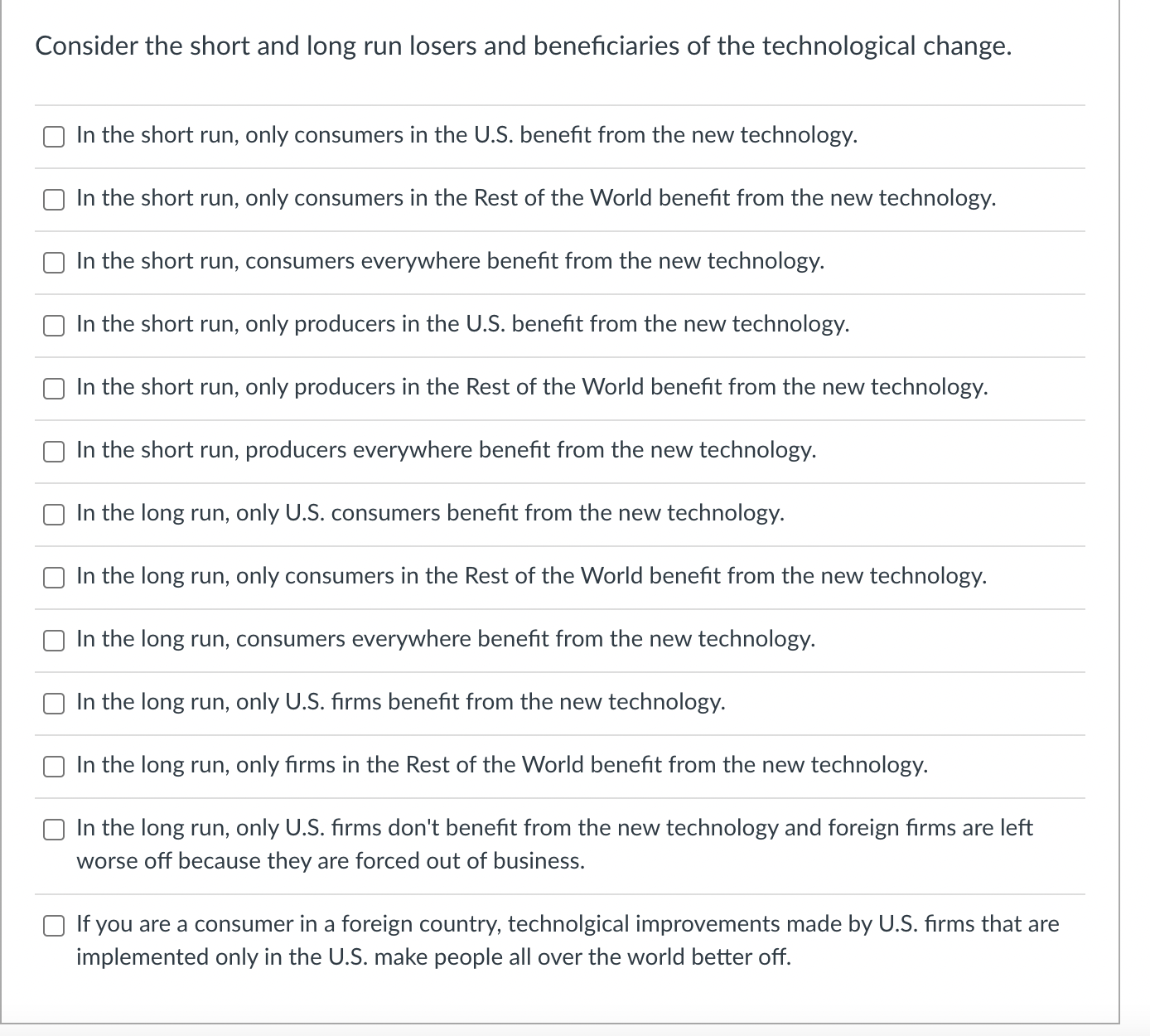The image size is (1150, 1036).
Task: Check the short run 'producers in the Rest of the World' option
Action: pos(53,388)
